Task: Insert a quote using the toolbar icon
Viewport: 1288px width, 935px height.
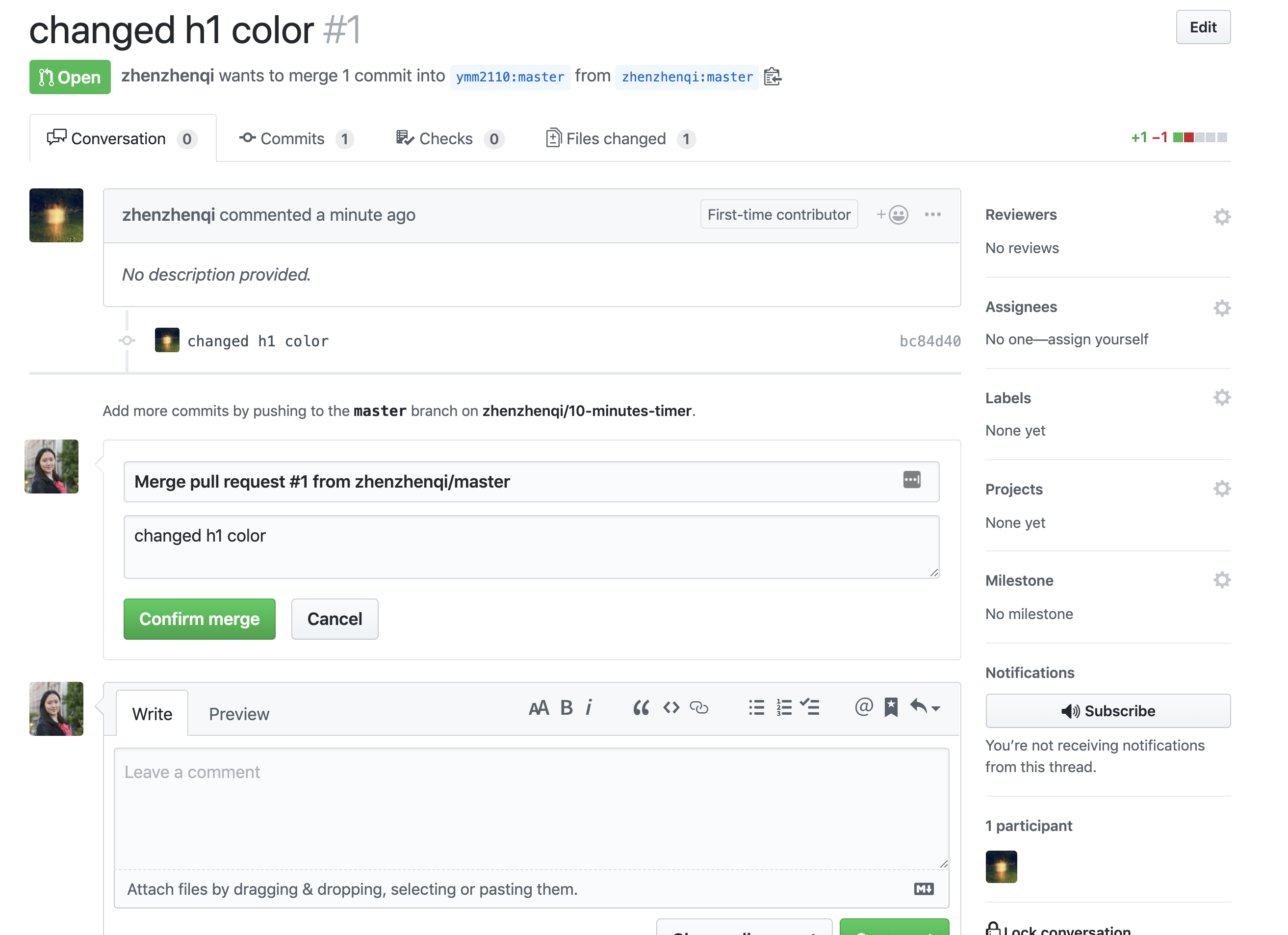Action: click(641, 708)
